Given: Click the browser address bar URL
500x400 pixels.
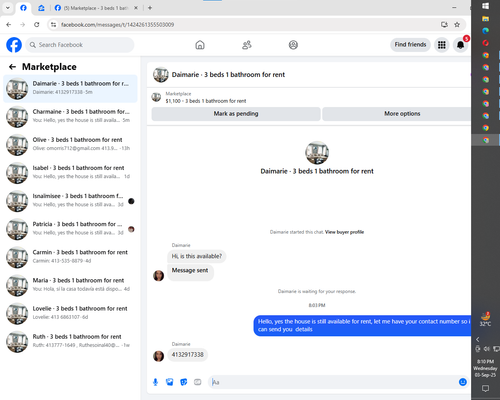Looking at the screenshot, I should 117,25.
